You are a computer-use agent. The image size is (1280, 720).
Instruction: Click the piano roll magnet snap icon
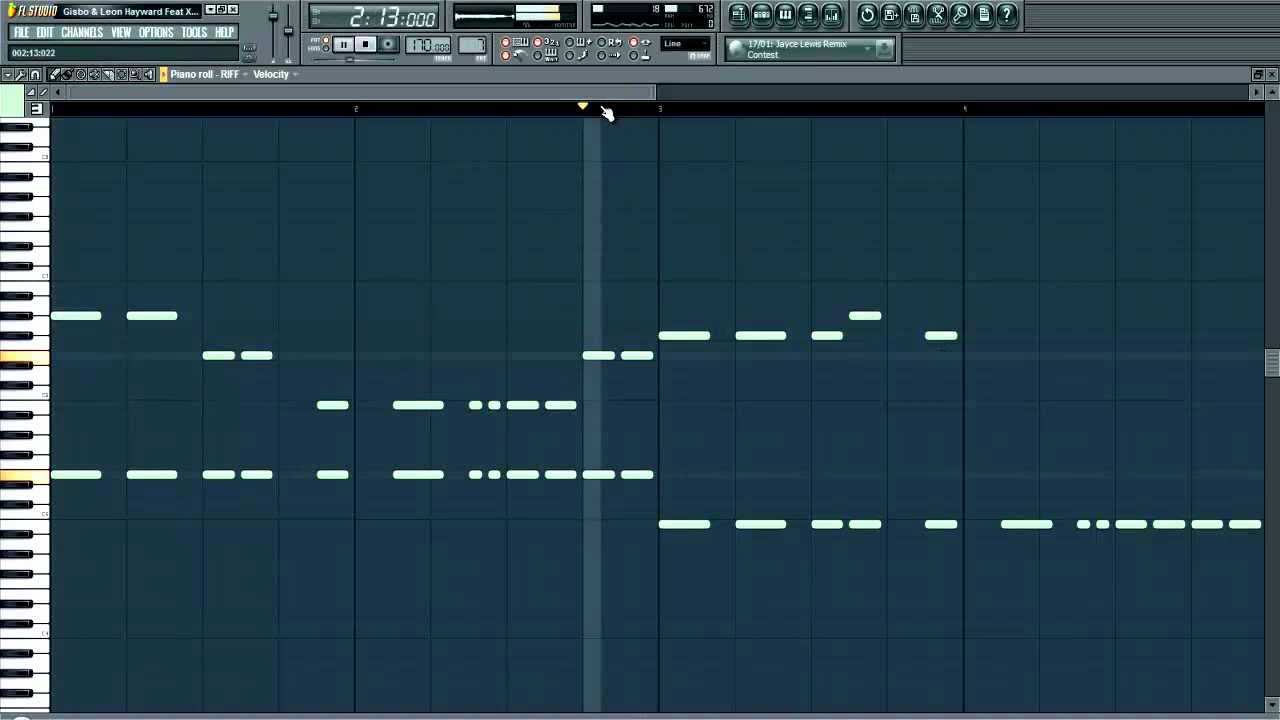point(35,74)
